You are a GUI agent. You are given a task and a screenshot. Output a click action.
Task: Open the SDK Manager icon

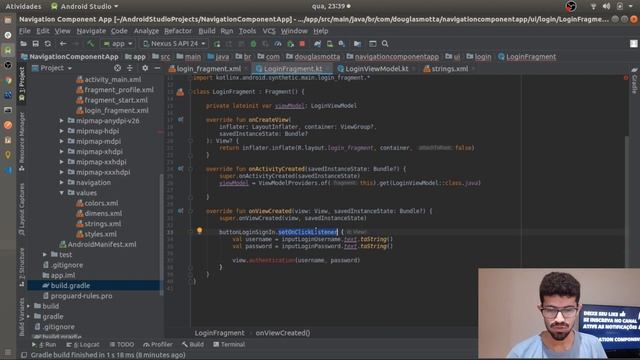pyautogui.click(x=342, y=44)
